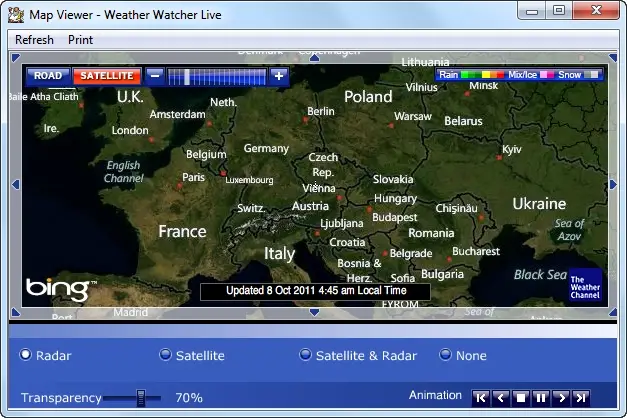Click the Poland country label
Viewport: 627px width, 418px height.
click(x=368, y=96)
